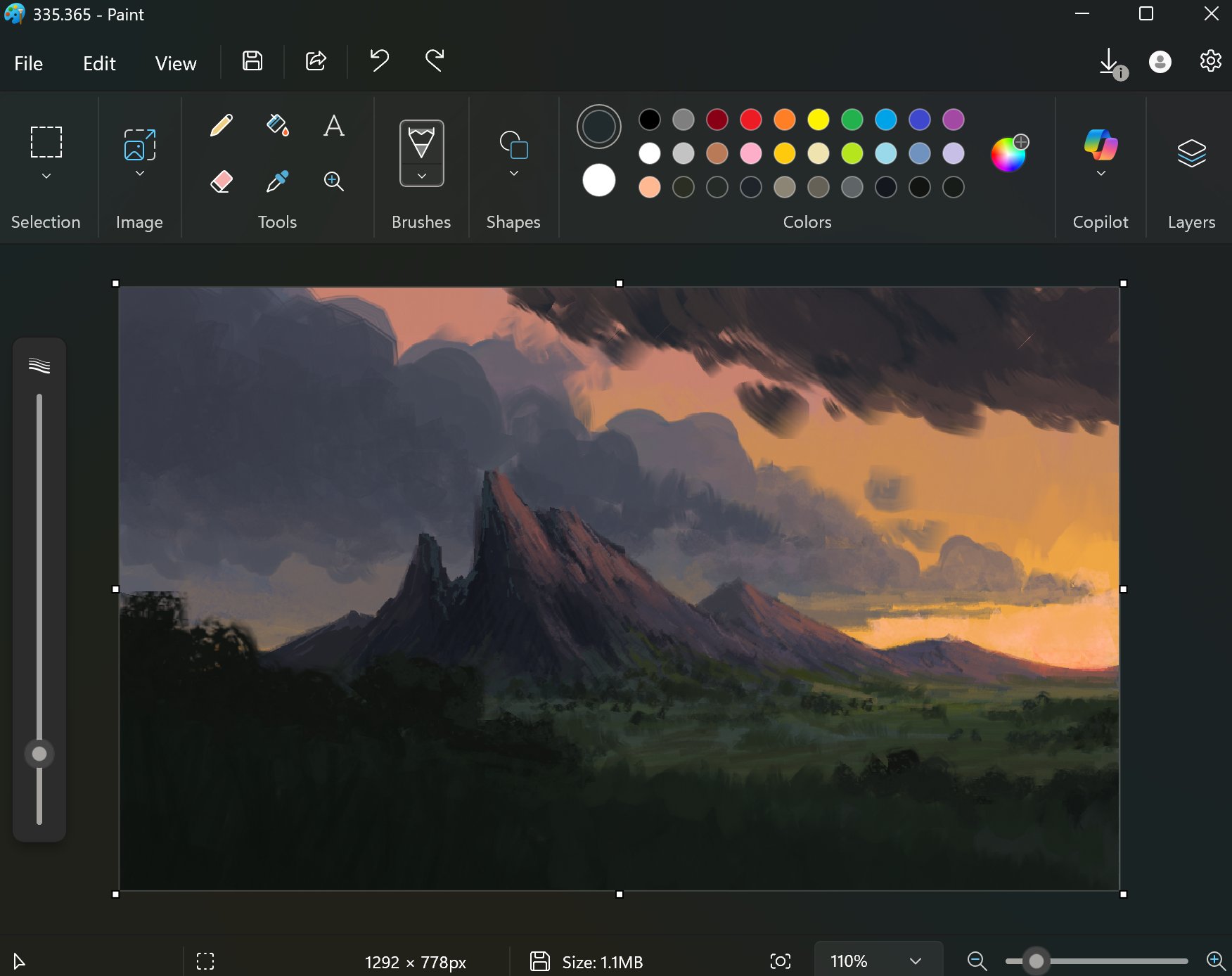Select the Color picker eyedropper tool
The image size is (1232, 976).
click(x=278, y=181)
